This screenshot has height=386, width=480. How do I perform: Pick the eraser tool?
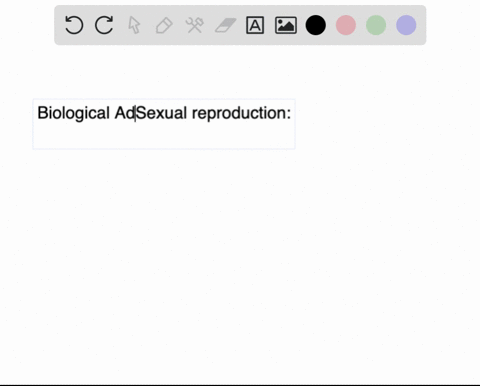pyautogui.click(x=225, y=25)
